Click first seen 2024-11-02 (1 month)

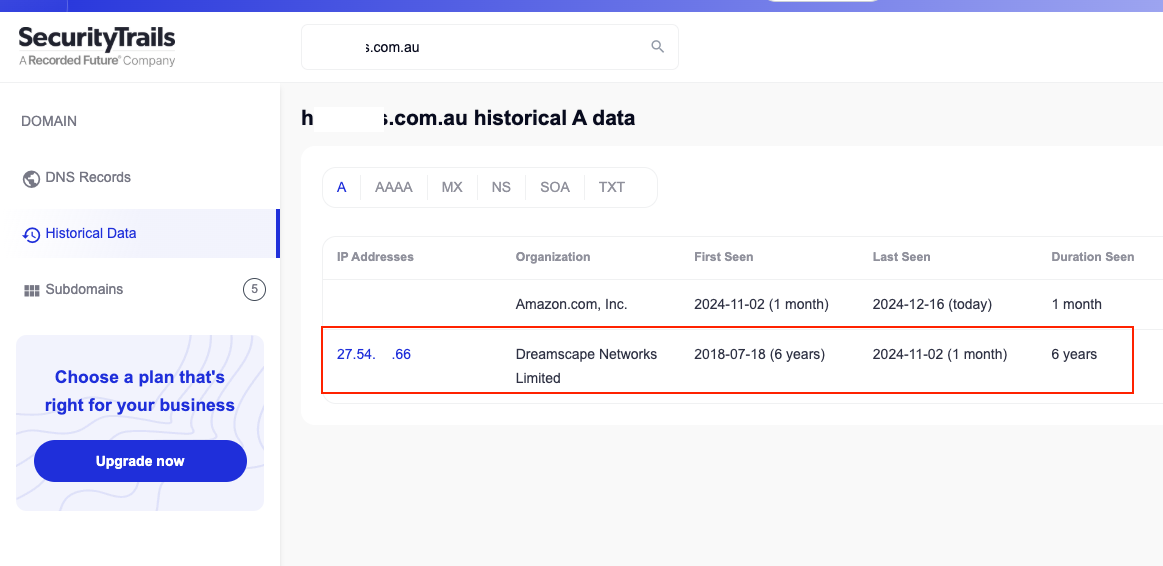761,305
